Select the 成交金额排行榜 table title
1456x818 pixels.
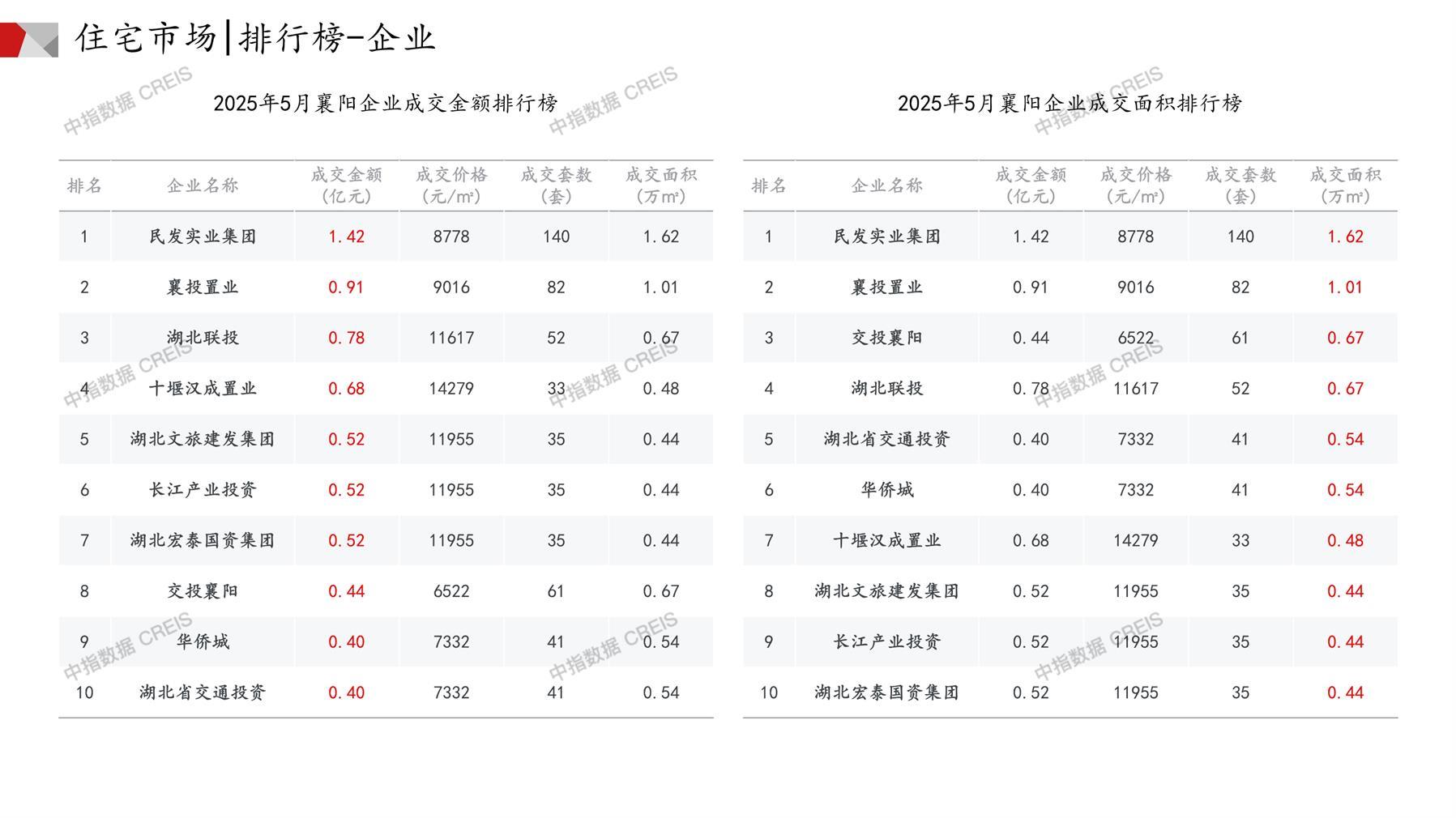(386, 104)
